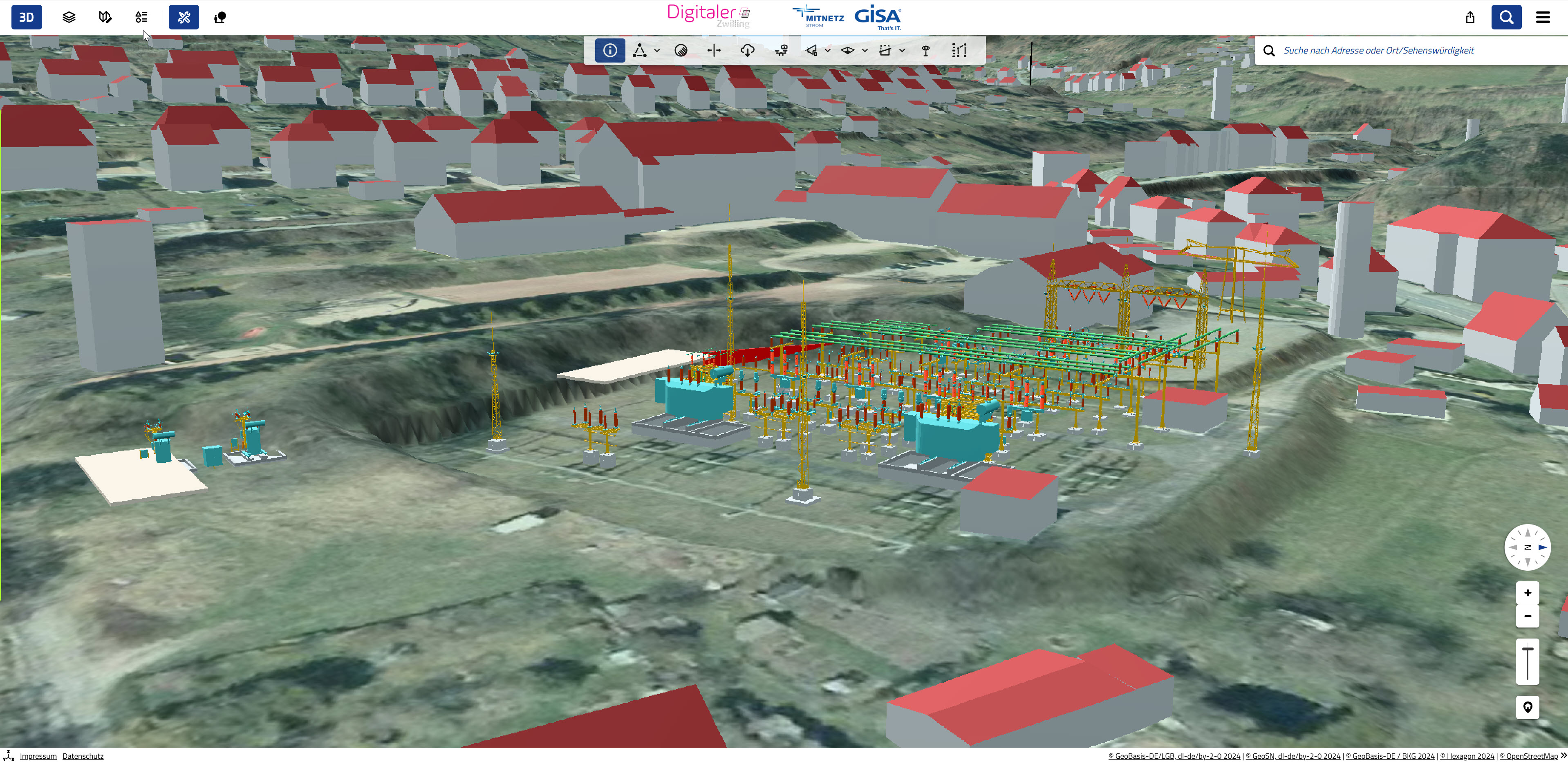Click the tilt slider control
Screen dimensions: 1568x762
(1527, 662)
